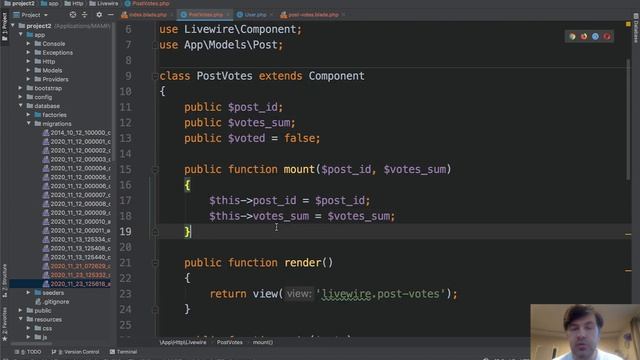This screenshot has width=640, height=360.
Task: Click the factories folder icon
Action: click(38, 115)
